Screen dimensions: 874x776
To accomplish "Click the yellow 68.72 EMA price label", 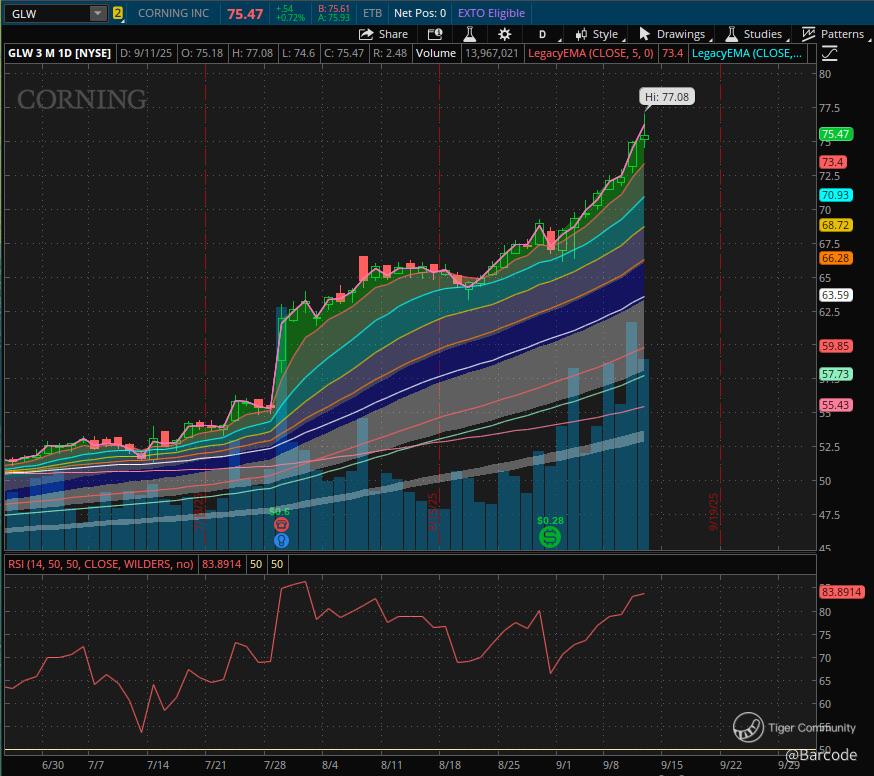I will [835, 225].
